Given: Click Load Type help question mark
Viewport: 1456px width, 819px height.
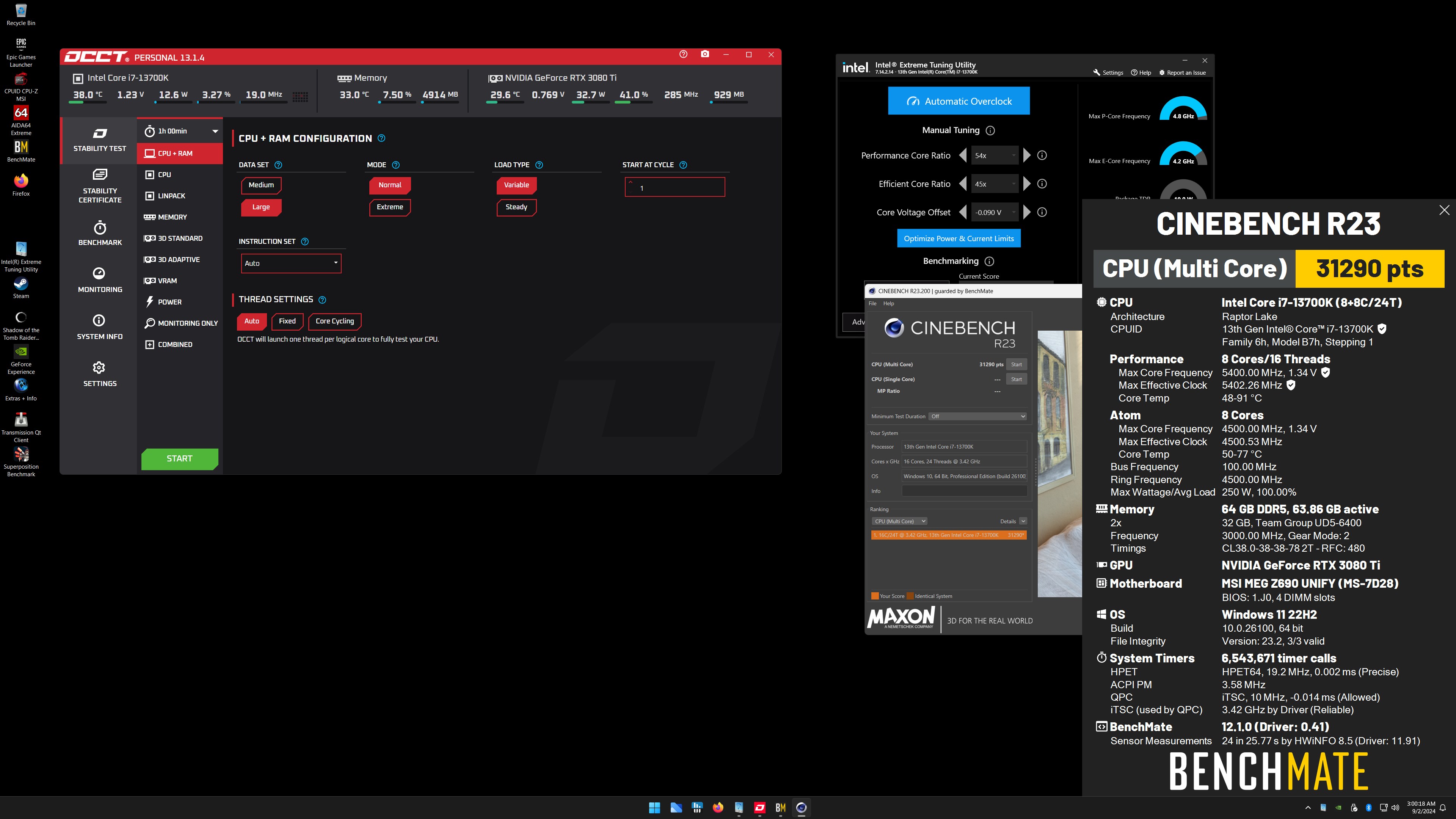Looking at the screenshot, I should tap(539, 165).
